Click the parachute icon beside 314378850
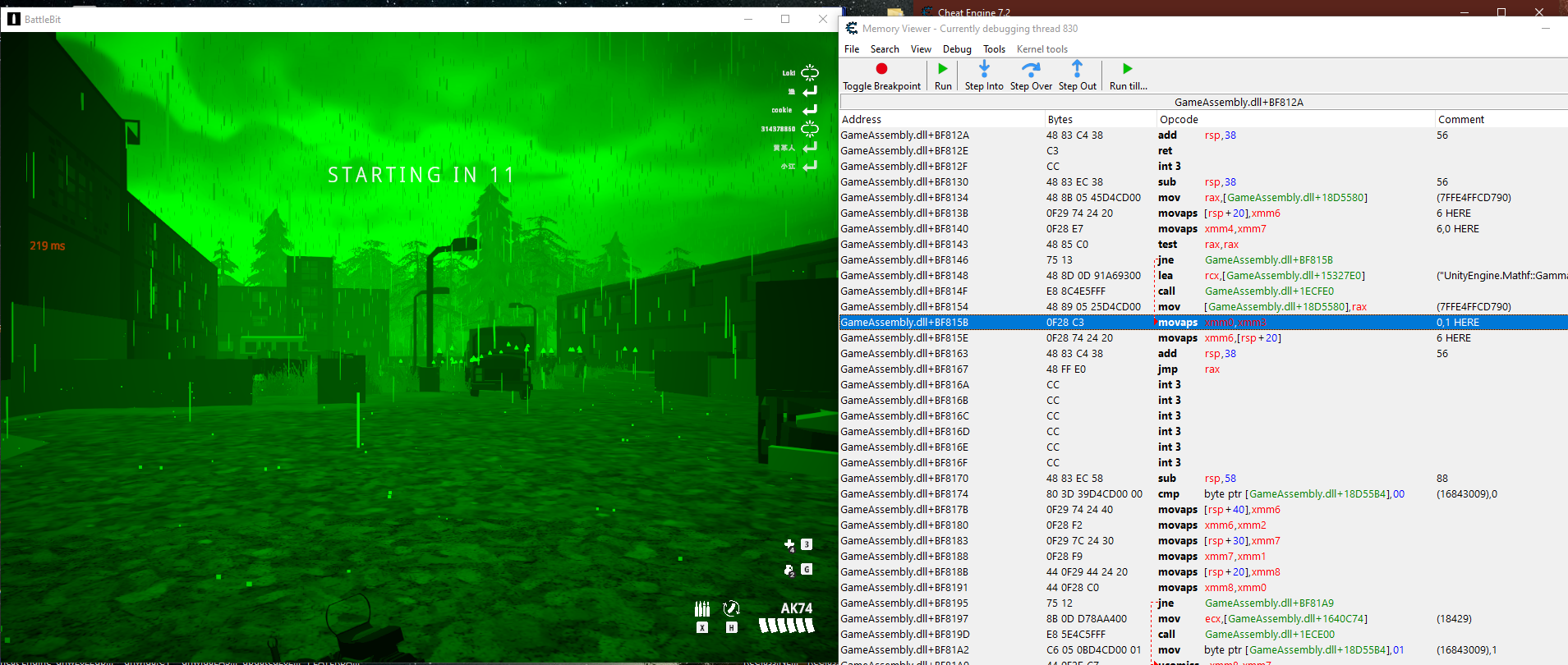Screen dimensions: 1568x665 tap(810, 128)
